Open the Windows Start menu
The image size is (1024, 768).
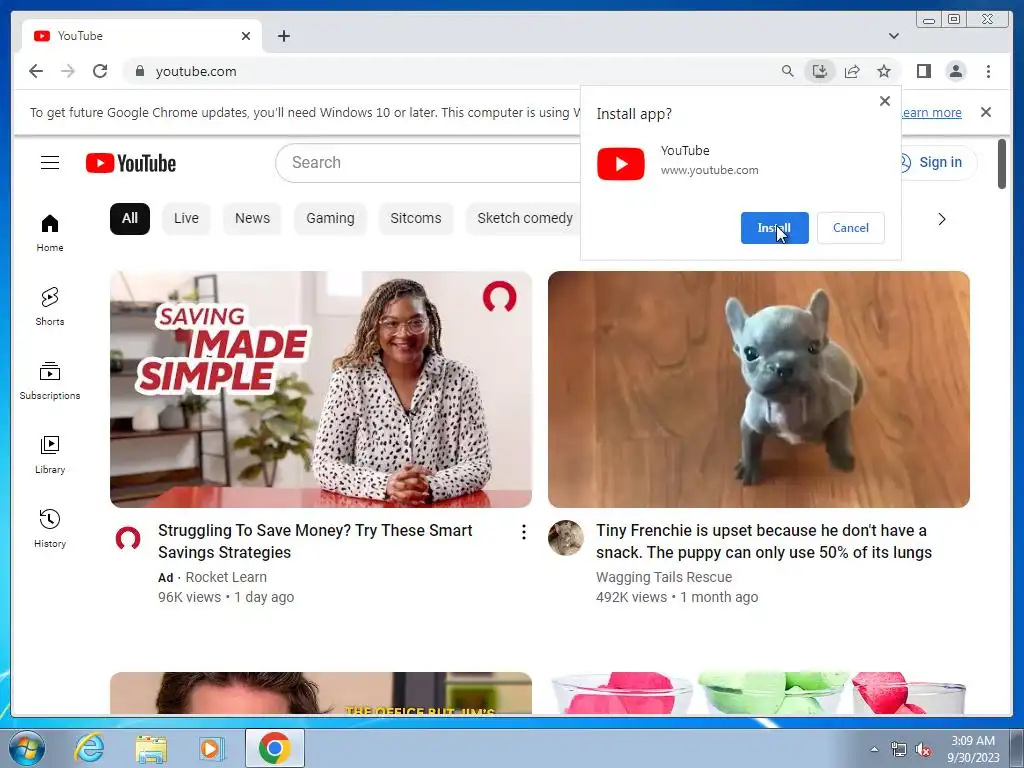pyautogui.click(x=27, y=748)
